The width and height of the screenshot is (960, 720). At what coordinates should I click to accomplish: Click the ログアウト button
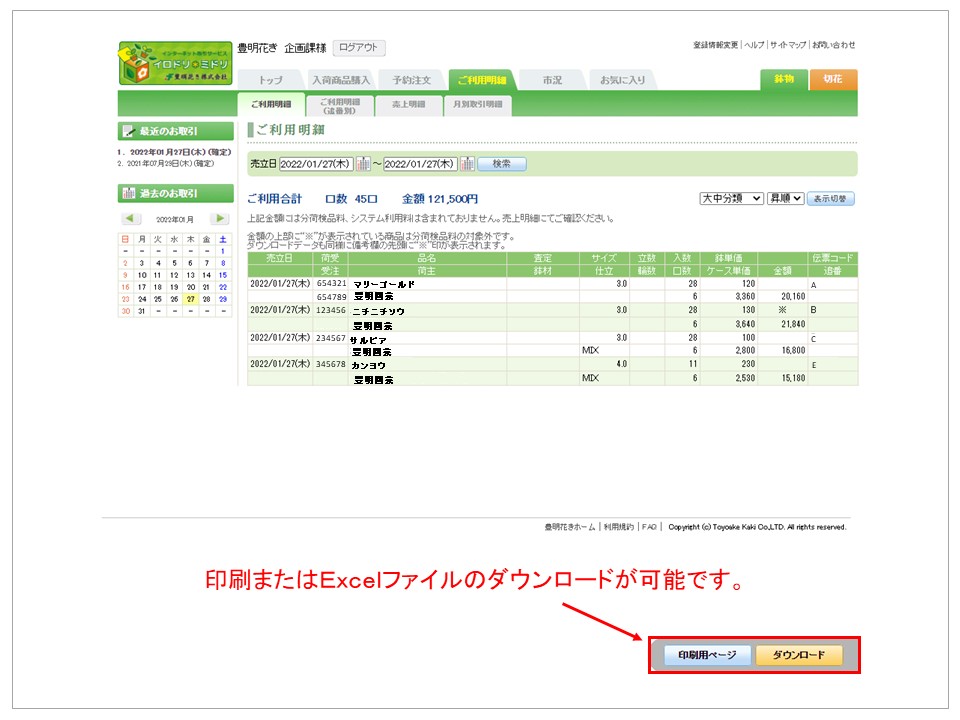tap(358, 48)
